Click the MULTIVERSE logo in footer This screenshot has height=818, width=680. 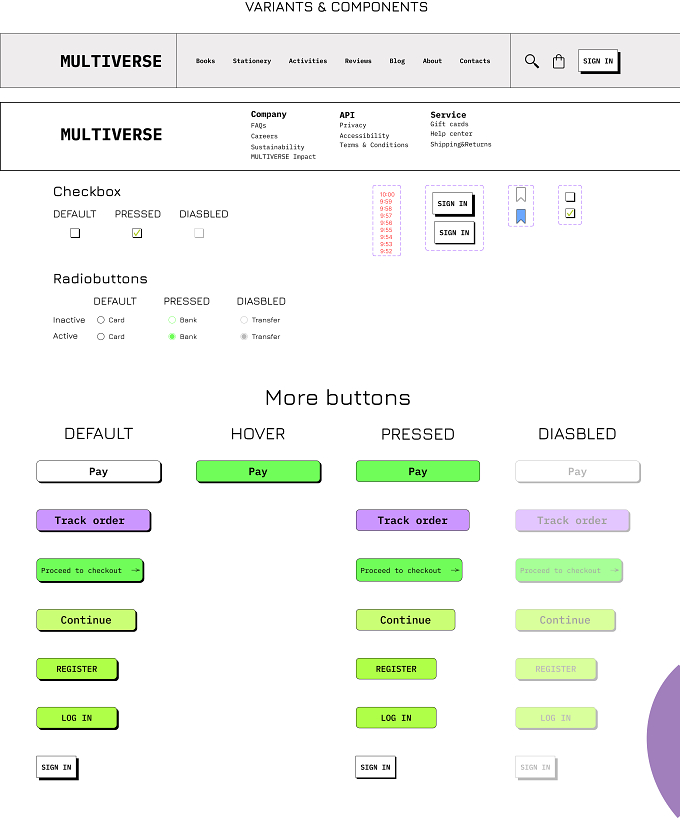(x=111, y=135)
